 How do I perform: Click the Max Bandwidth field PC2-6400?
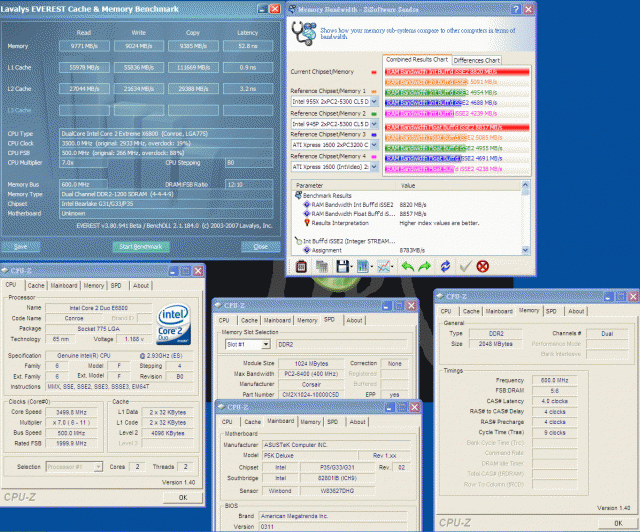[311, 374]
